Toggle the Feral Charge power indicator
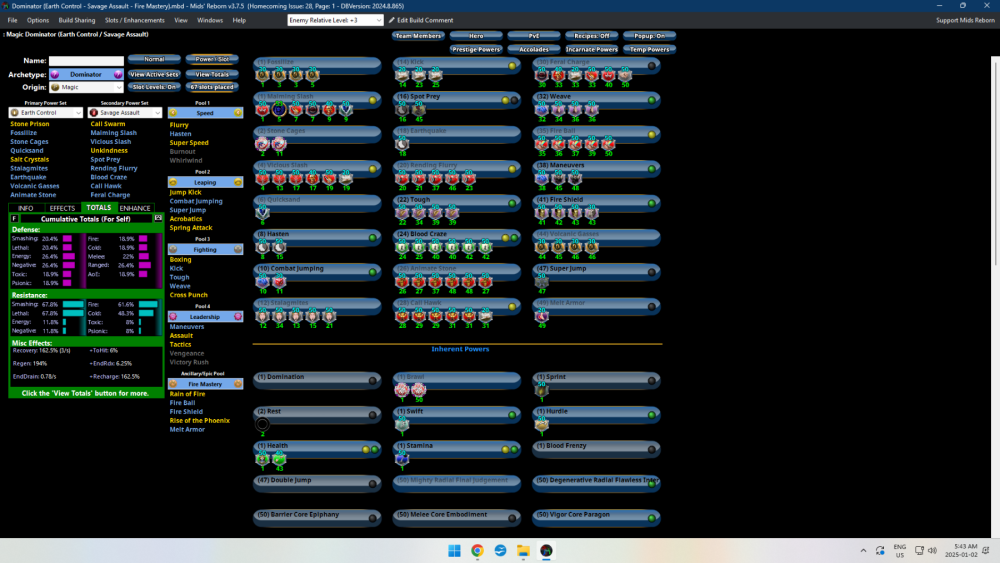1000x563 pixels. tap(651, 66)
